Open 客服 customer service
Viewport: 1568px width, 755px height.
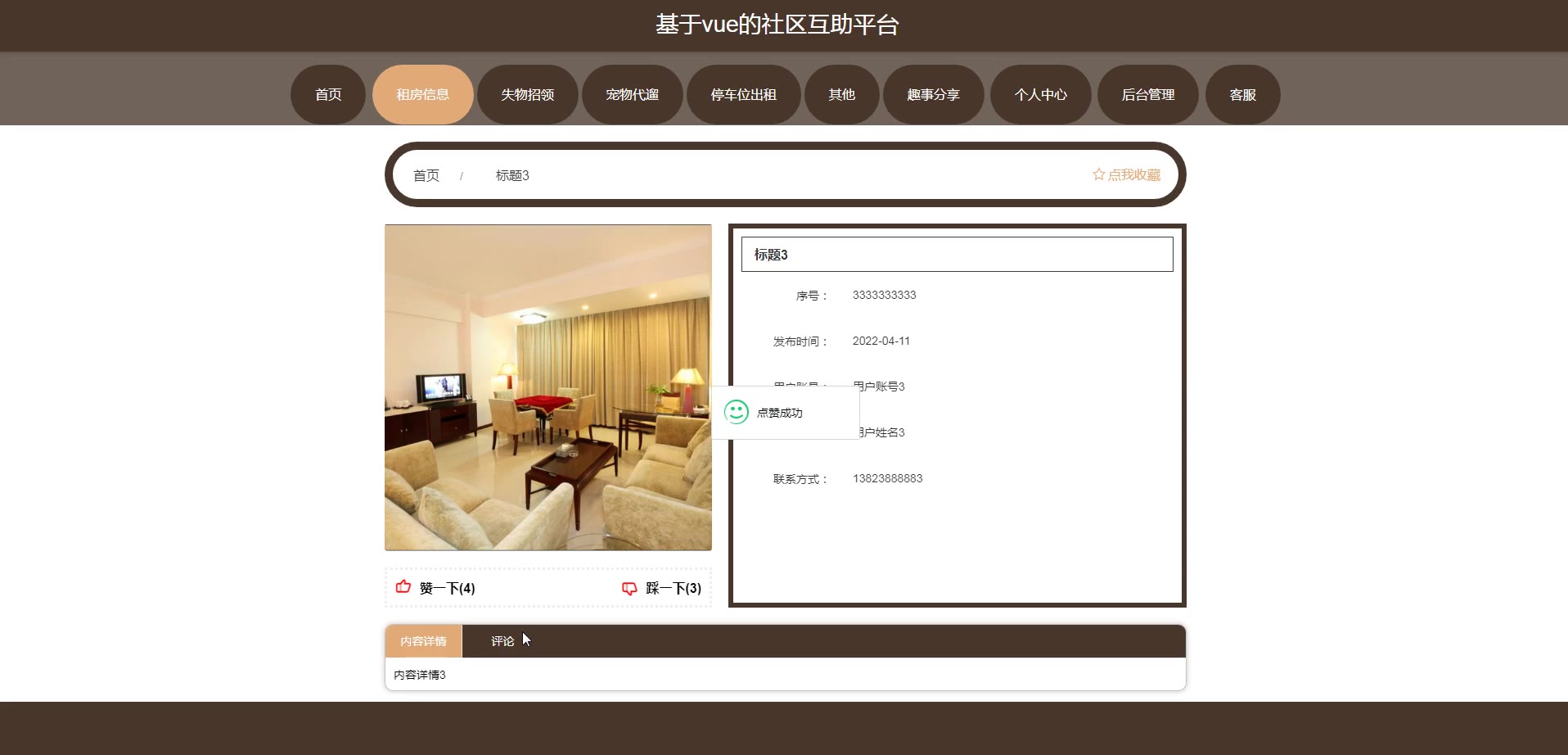click(1243, 95)
